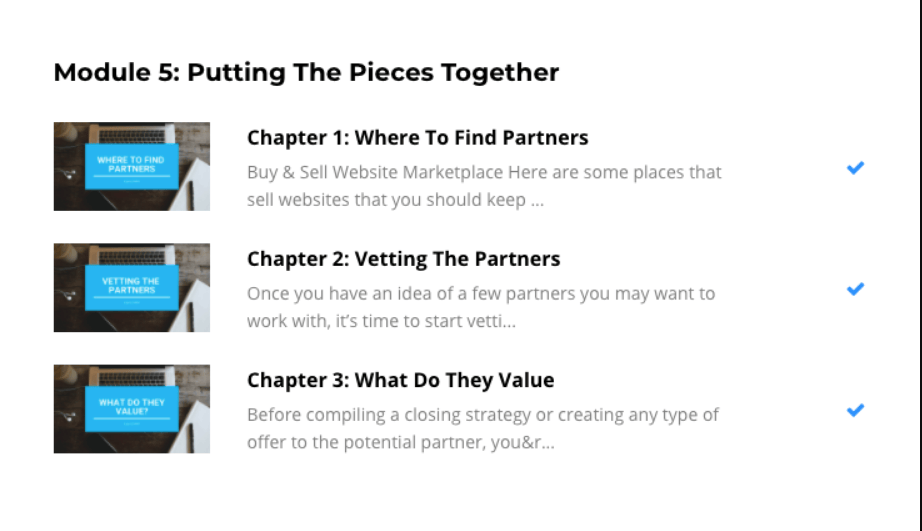This screenshot has height=531, width=922.
Task: Click the Buy & Sell Website Marketplace description
Action: pyautogui.click(x=484, y=185)
